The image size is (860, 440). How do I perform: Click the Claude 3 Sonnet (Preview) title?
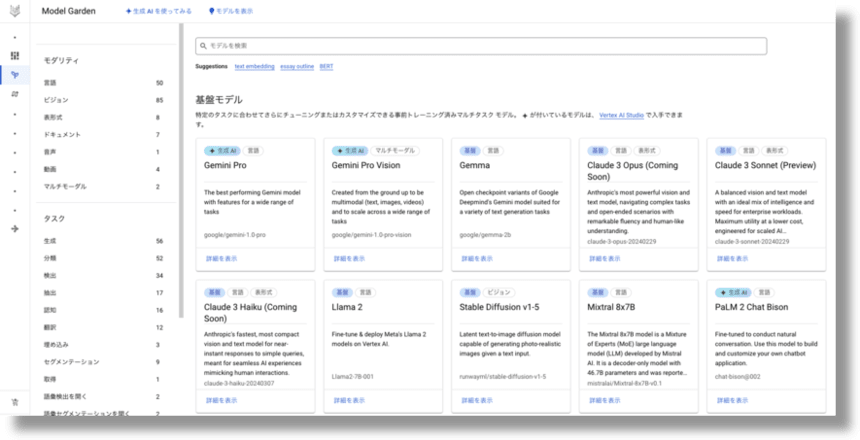click(766, 165)
